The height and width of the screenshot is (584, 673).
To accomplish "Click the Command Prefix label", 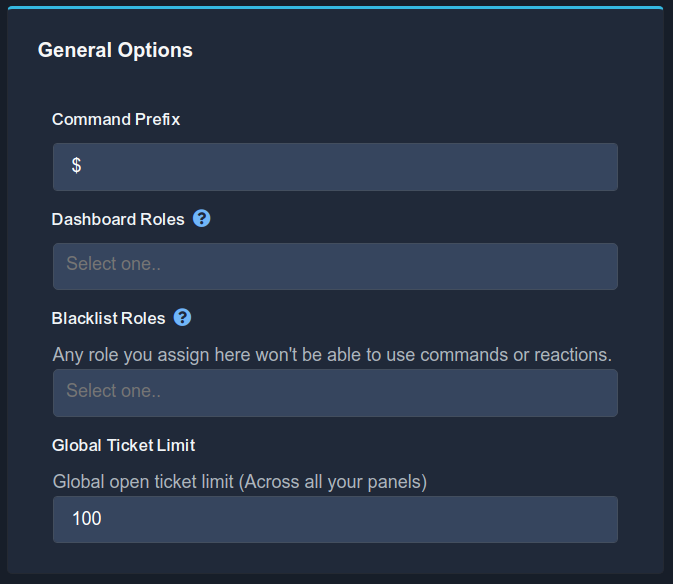I will click(116, 119).
